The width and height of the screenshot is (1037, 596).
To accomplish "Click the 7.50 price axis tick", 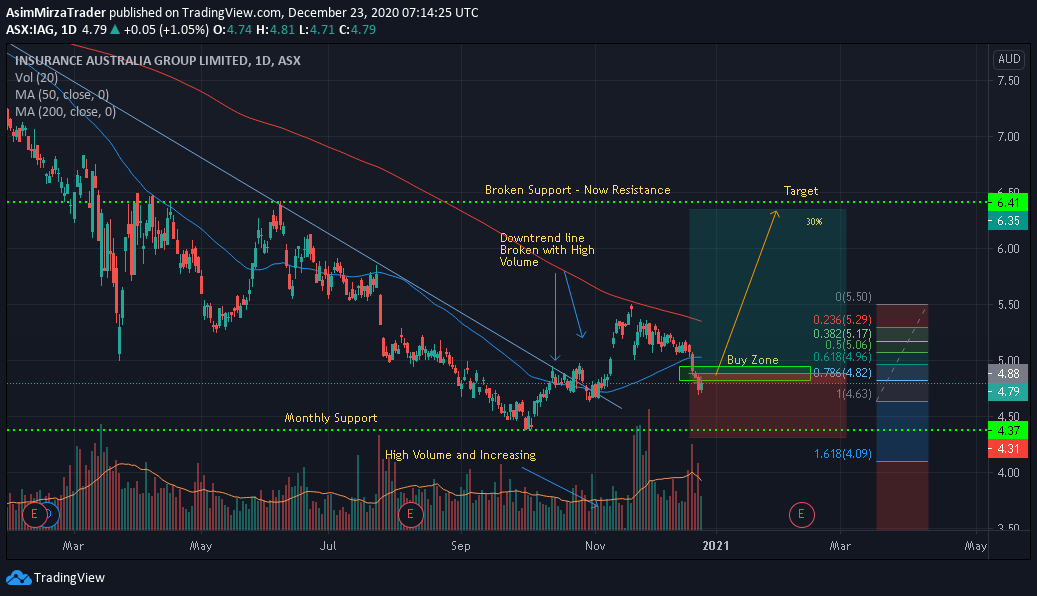I will [1009, 81].
